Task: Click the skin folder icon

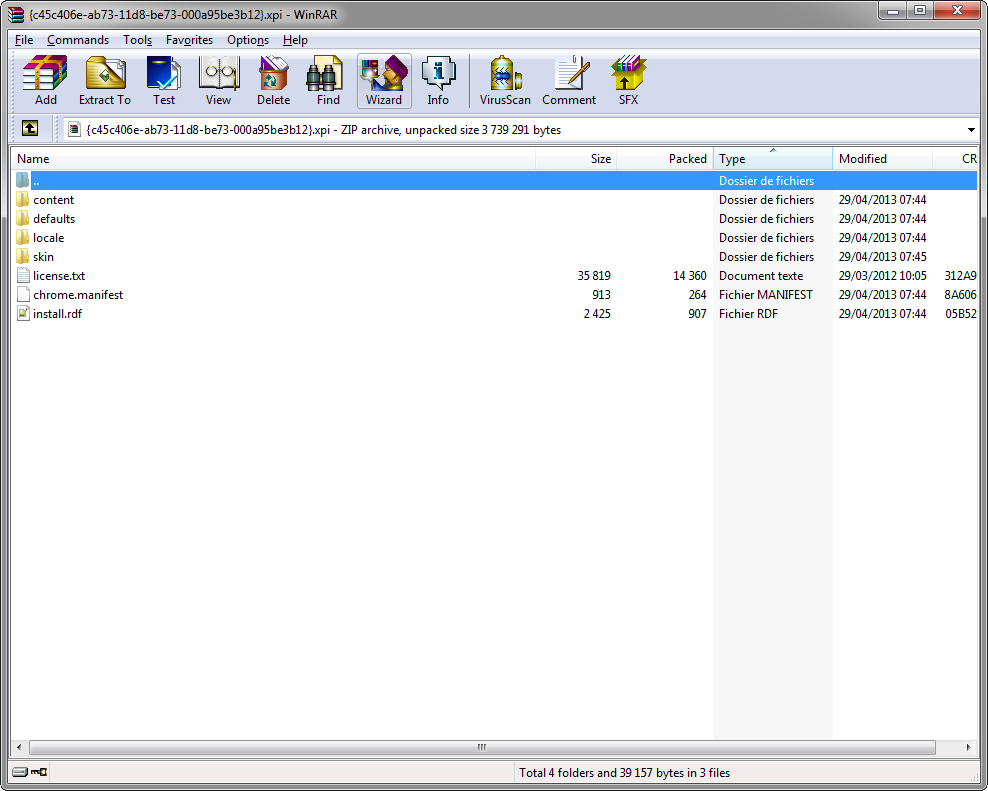Action: pyautogui.click(x=23, y=256)
